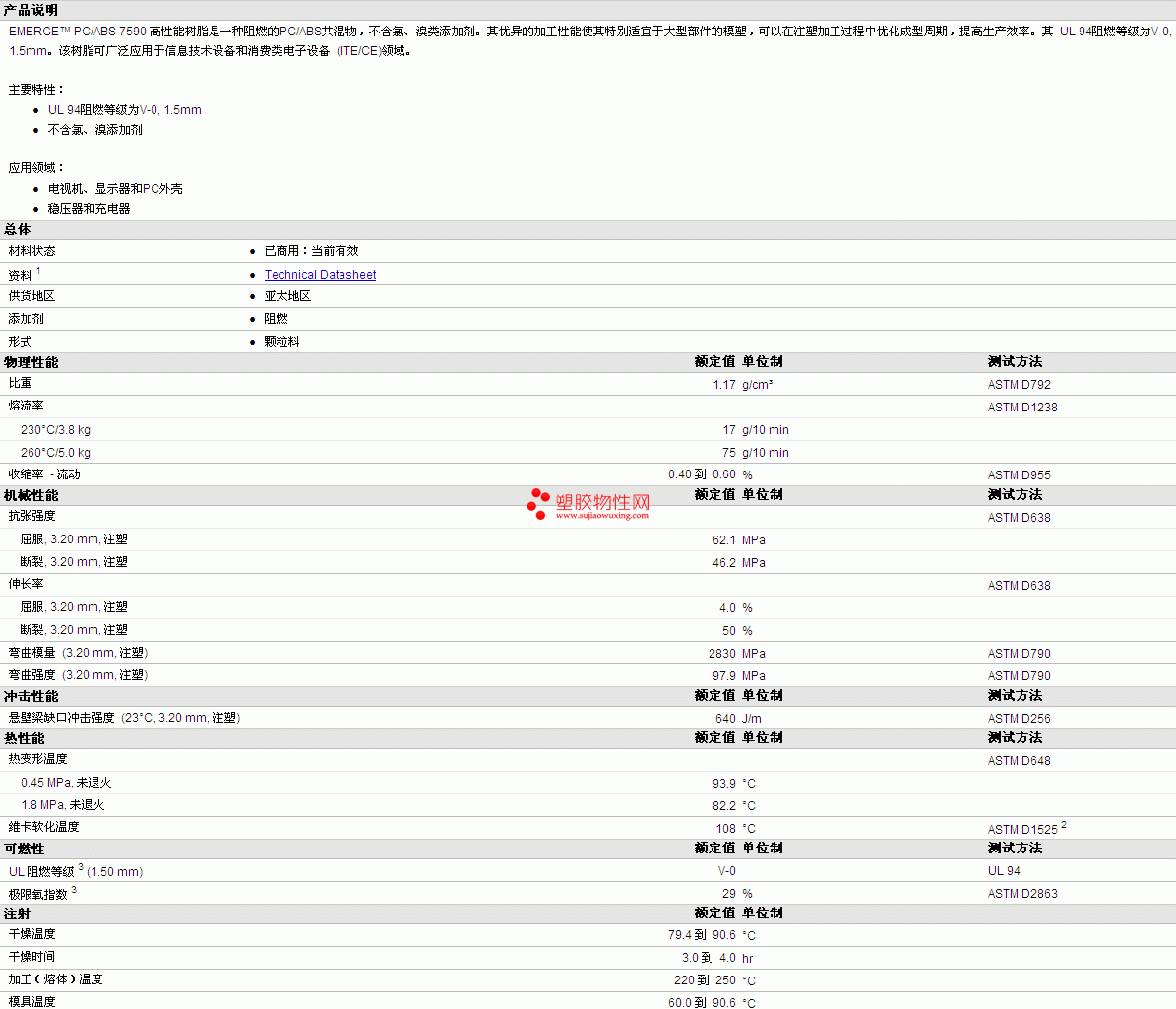Click the UL 阻燃等级 row label
This screenshot has width=1176, height=1009.
[x=76, y=871]
